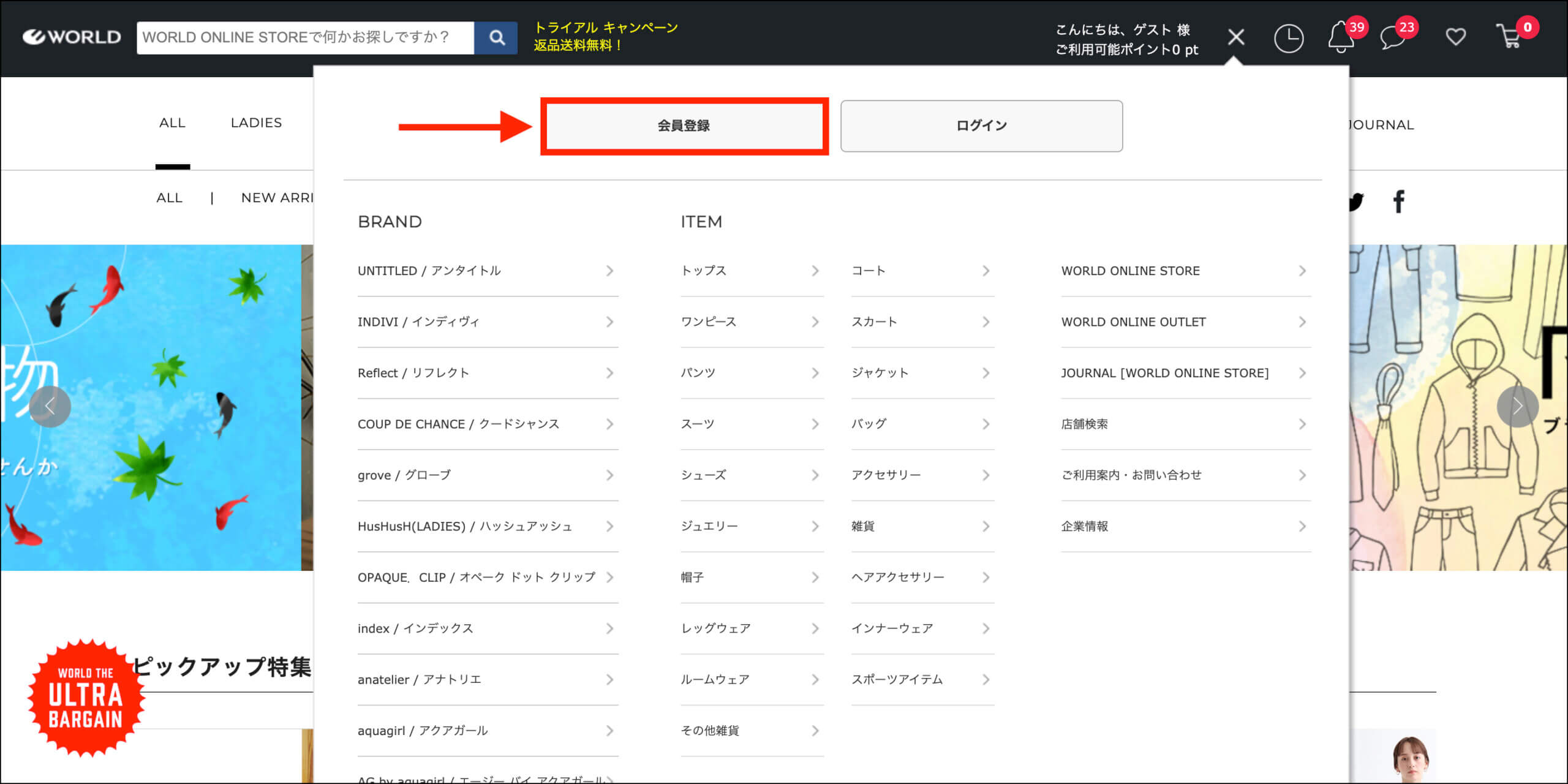Click the WORLD logo

click(x=72, y=37)
